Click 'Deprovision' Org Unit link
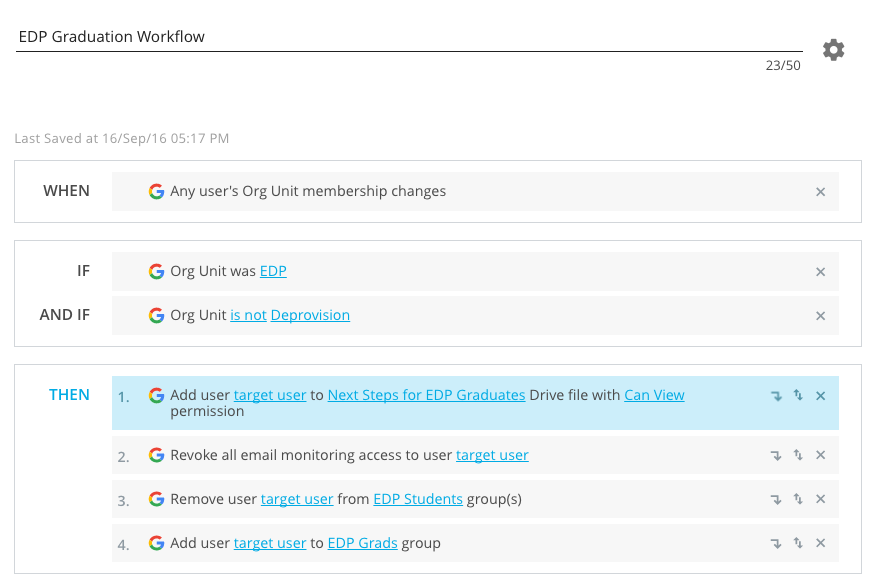Image resolution: width=875 pixels, height=582 pixels. pos(310,315)
